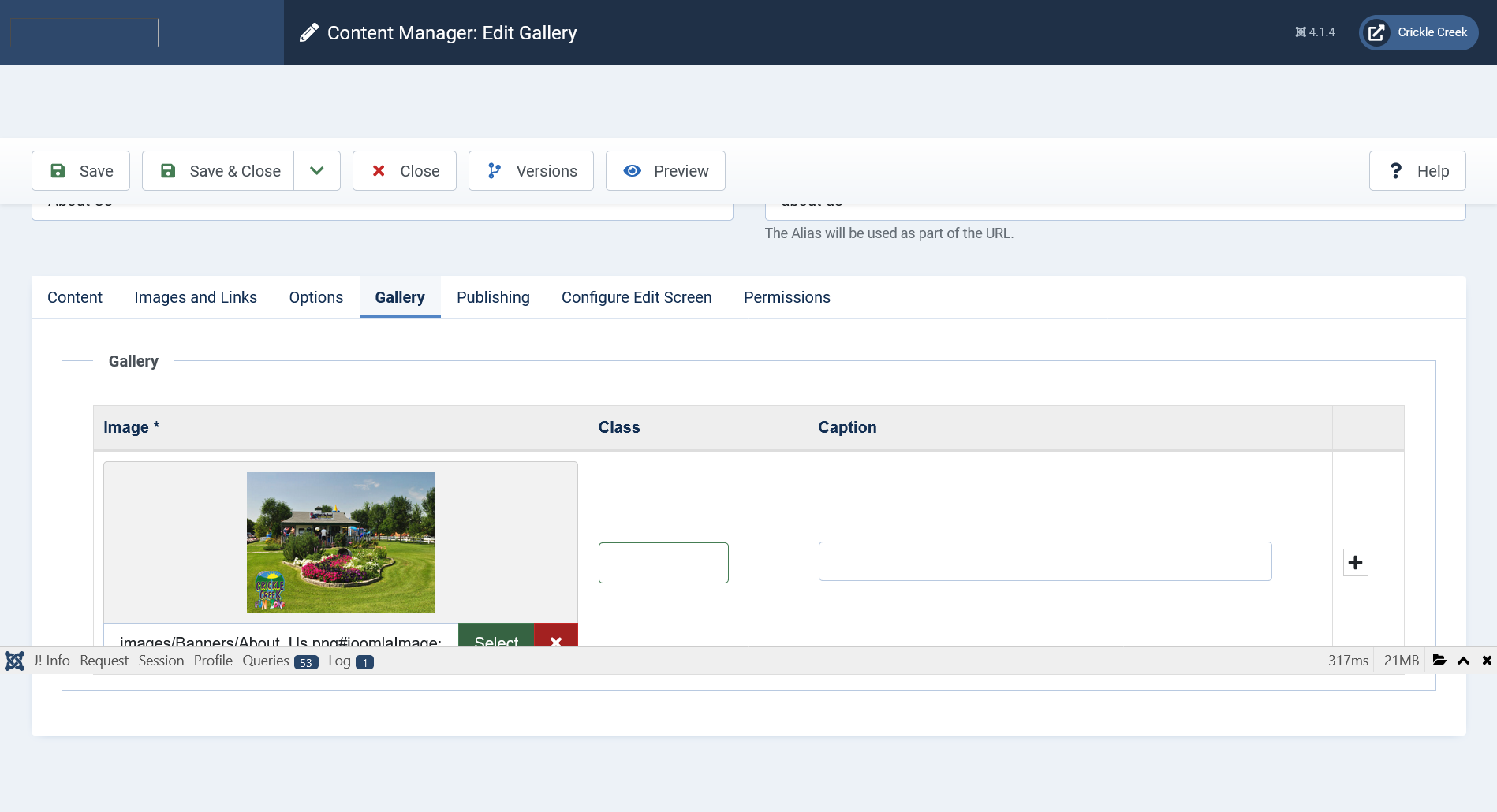Open debug bar folder icon
Screen dimensions: 1497x812
coord(1439,661)
